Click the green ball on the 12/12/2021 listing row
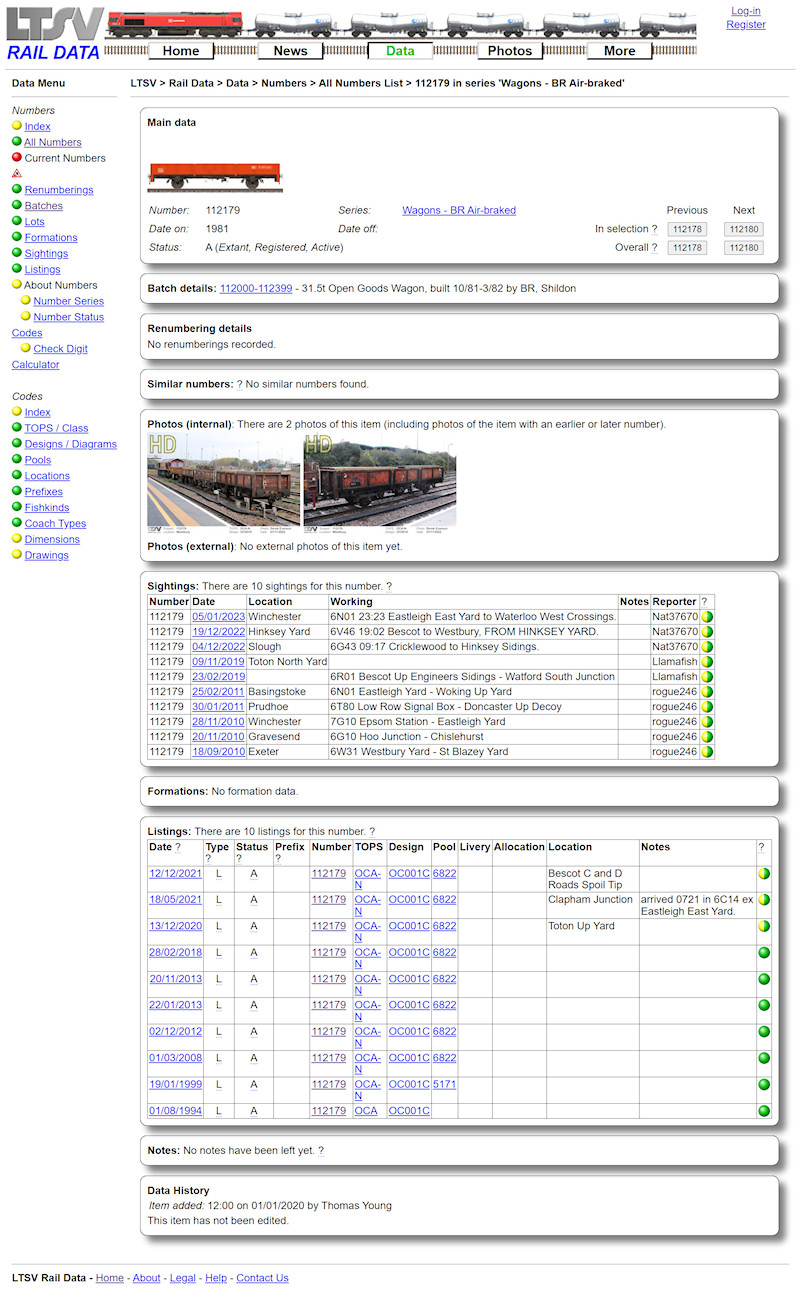Viewport: 800px width, 1295px height. click(763, 873)
